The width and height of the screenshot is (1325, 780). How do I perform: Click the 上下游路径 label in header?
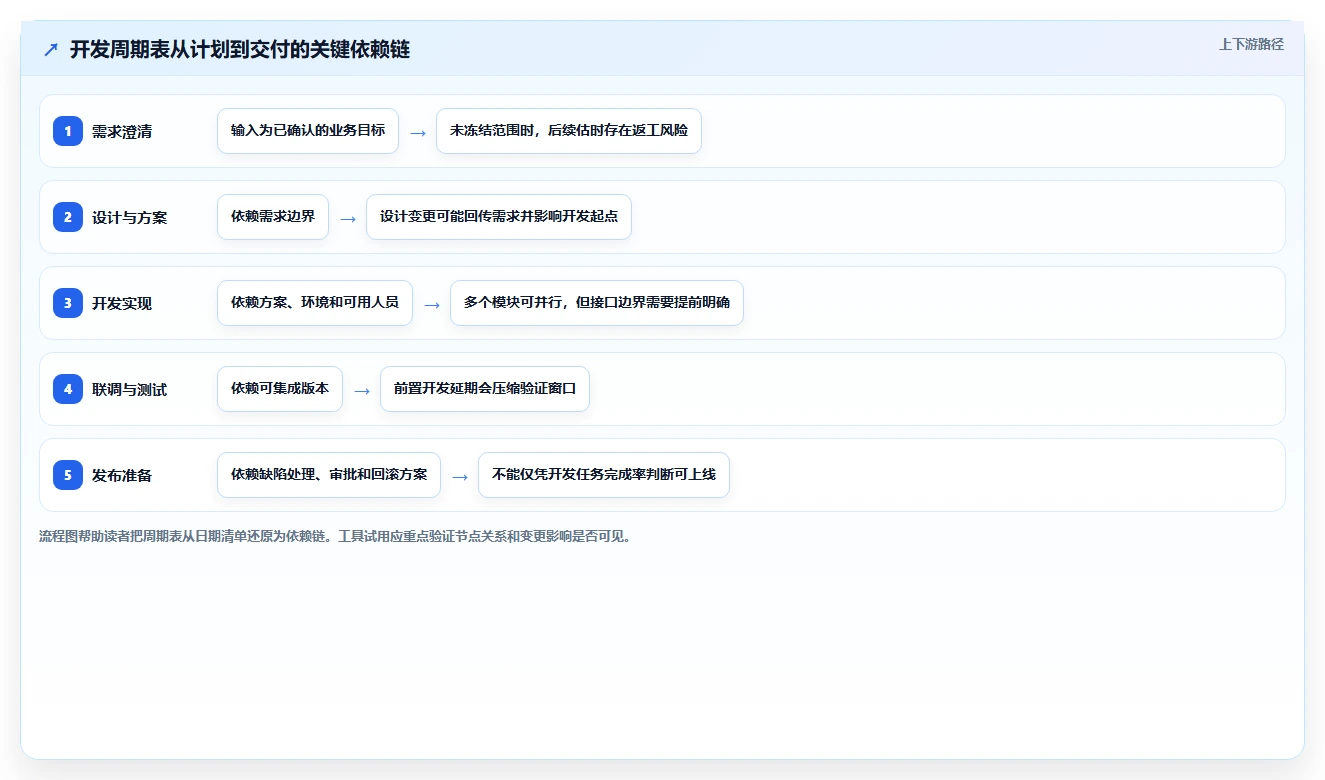[1251, 44]
